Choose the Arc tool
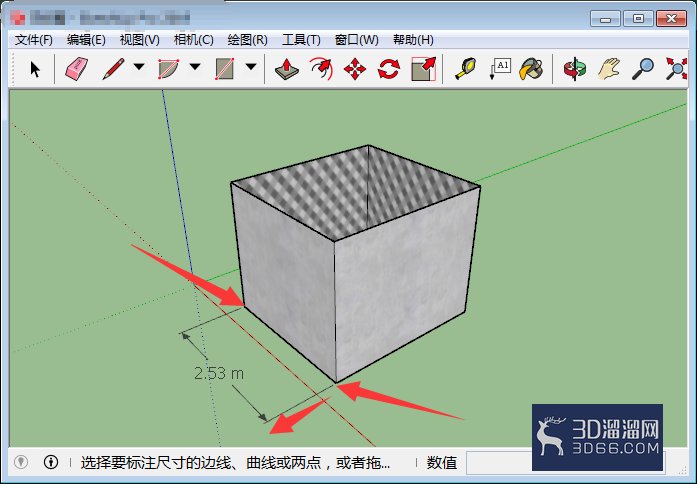Viewport: 697px width, 484px height. click(168, 69)
